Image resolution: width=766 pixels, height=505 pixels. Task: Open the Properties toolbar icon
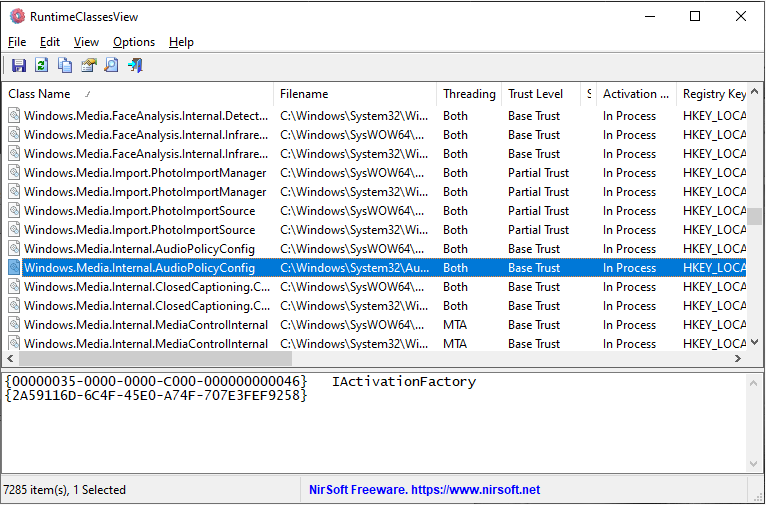click(88, 65)
